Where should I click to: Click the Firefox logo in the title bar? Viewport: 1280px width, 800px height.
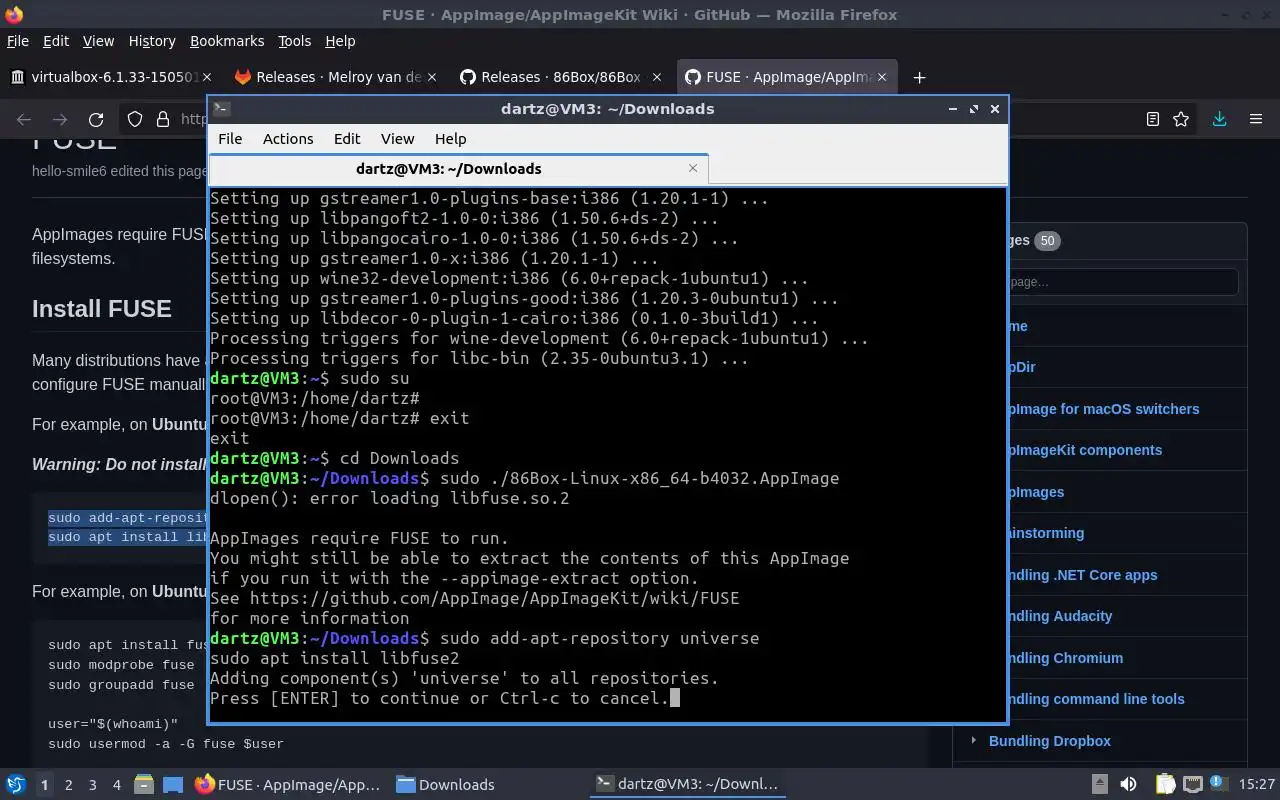(x=13, y=14)
